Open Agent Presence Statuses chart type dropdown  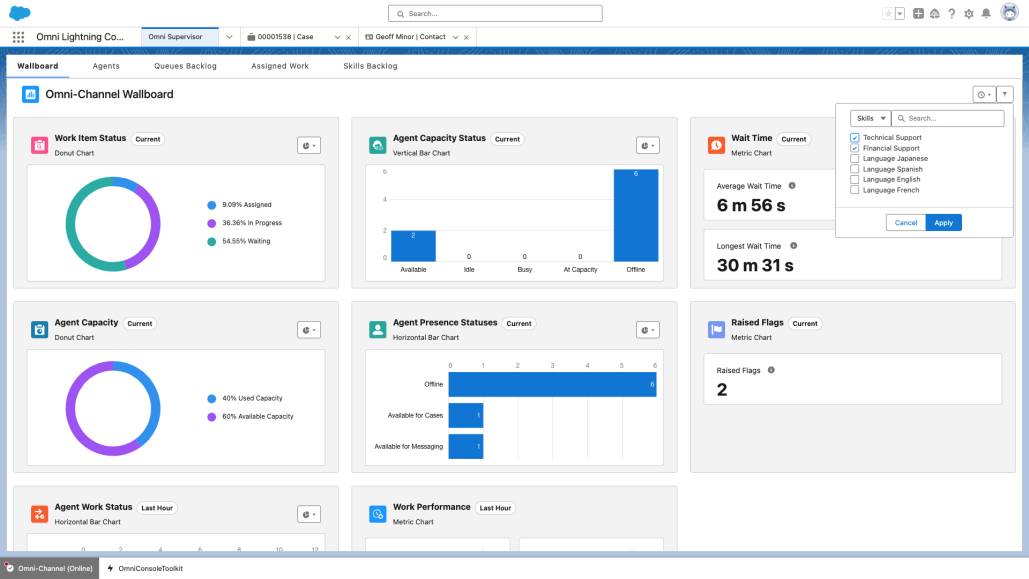pyautogui.click(x=648, y=330)
